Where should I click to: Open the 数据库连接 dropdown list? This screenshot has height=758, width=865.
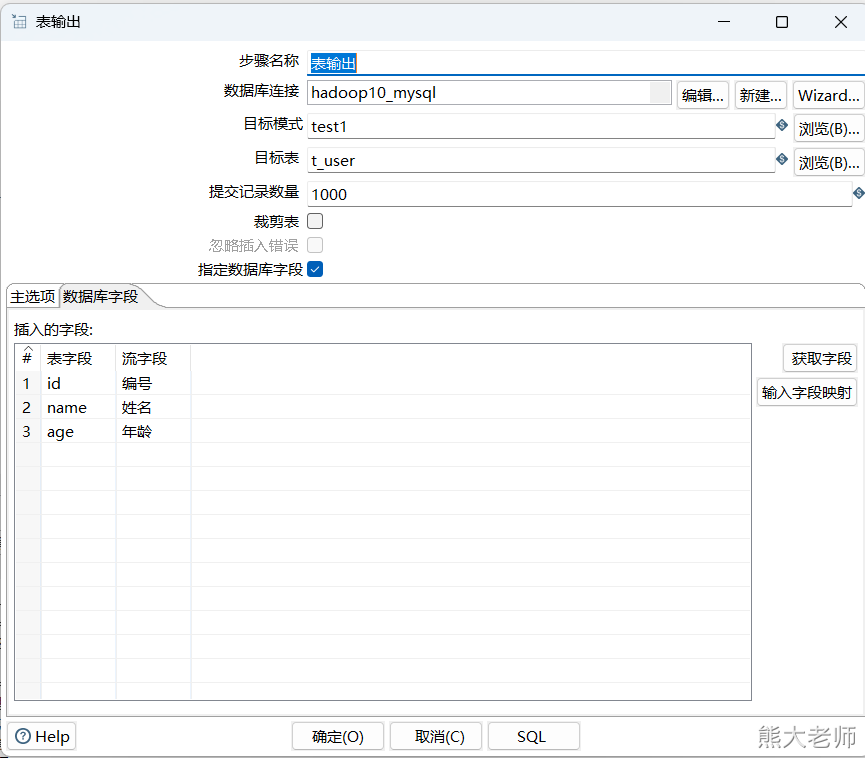pos(660,93)
